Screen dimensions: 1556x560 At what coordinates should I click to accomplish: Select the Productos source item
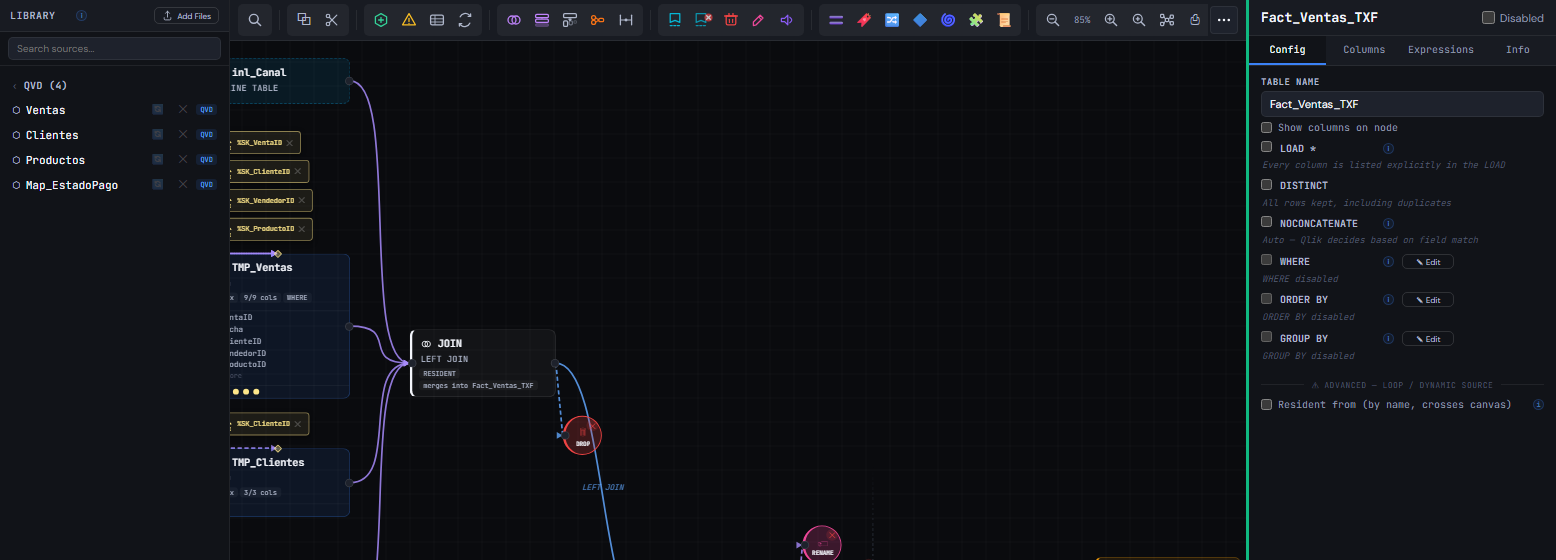point(55,160)
